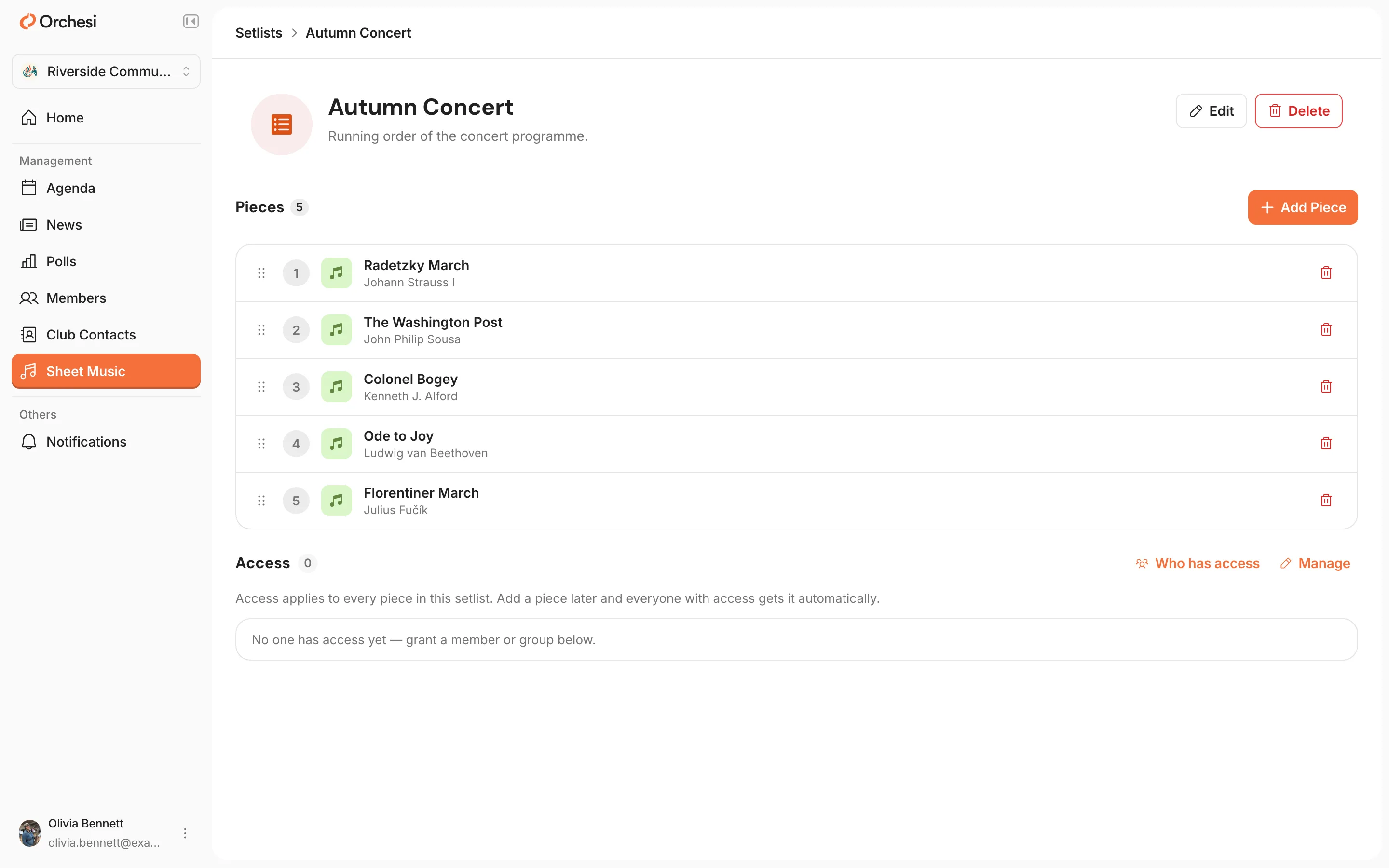The image size is (1389, 868).
Task: Click the Autumn Concert breadcrumb
Action: (358, 33)
